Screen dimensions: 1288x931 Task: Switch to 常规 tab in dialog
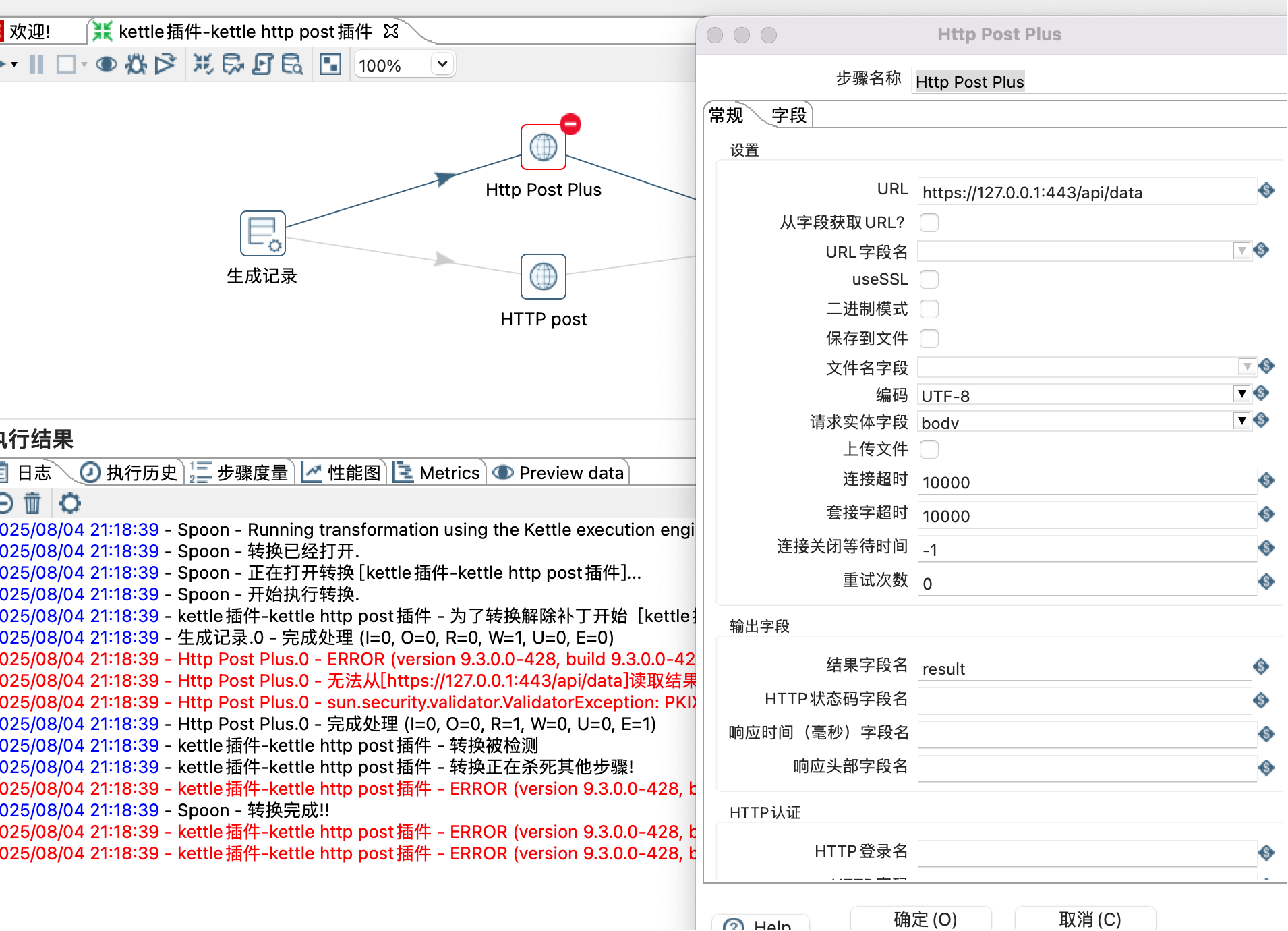(x=727, y=115)
